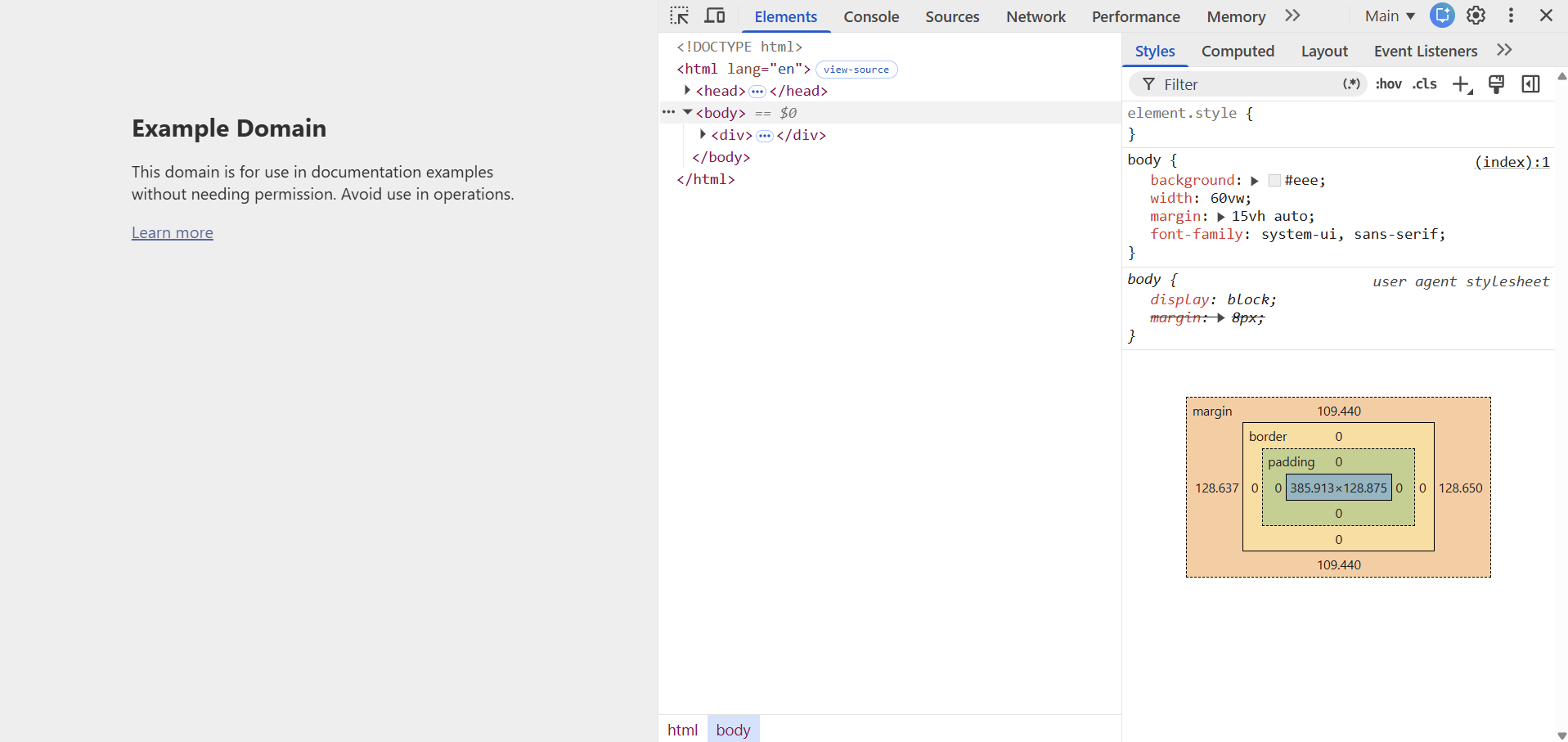Screen dimensions: 1568x742
Task: Open the #eee background color swatch
Action: click(1274, 180)
